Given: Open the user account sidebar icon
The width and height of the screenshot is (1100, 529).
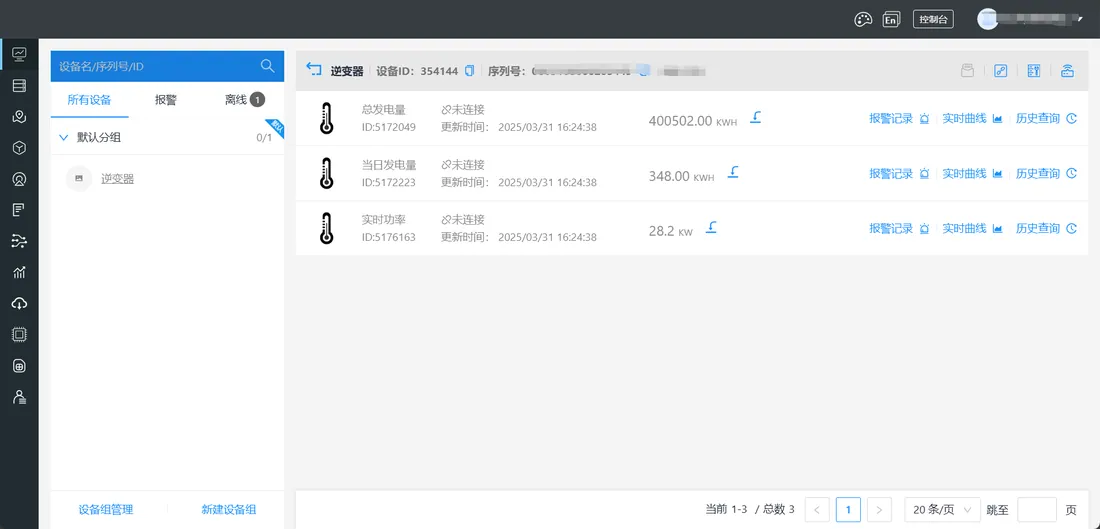Looking at the screenshot, I should pyautogui.click(x=19, y=397).
